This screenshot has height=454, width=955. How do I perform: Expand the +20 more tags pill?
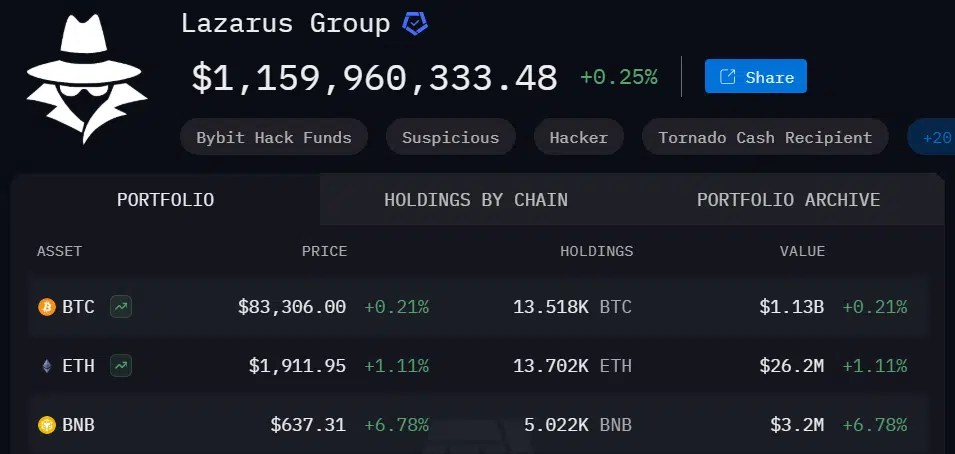[932, 137]
